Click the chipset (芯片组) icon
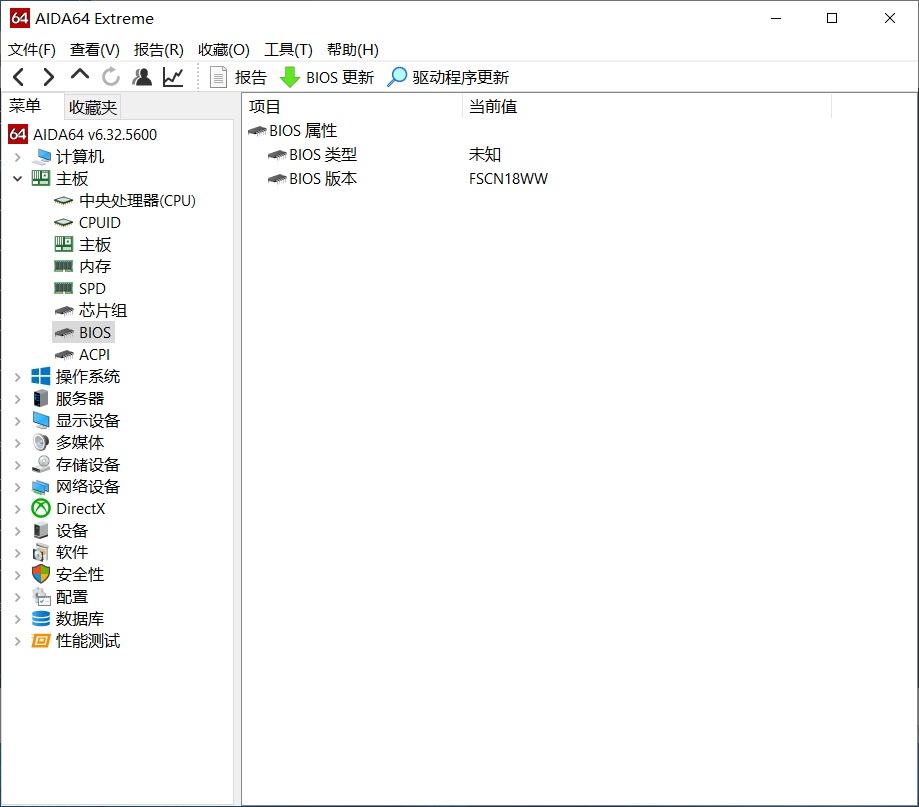 click(63, 311)
